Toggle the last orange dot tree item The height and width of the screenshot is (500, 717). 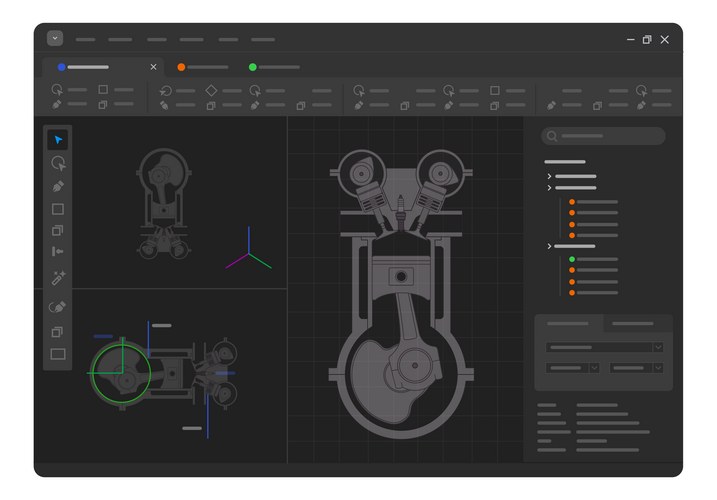tap(572, 293)
